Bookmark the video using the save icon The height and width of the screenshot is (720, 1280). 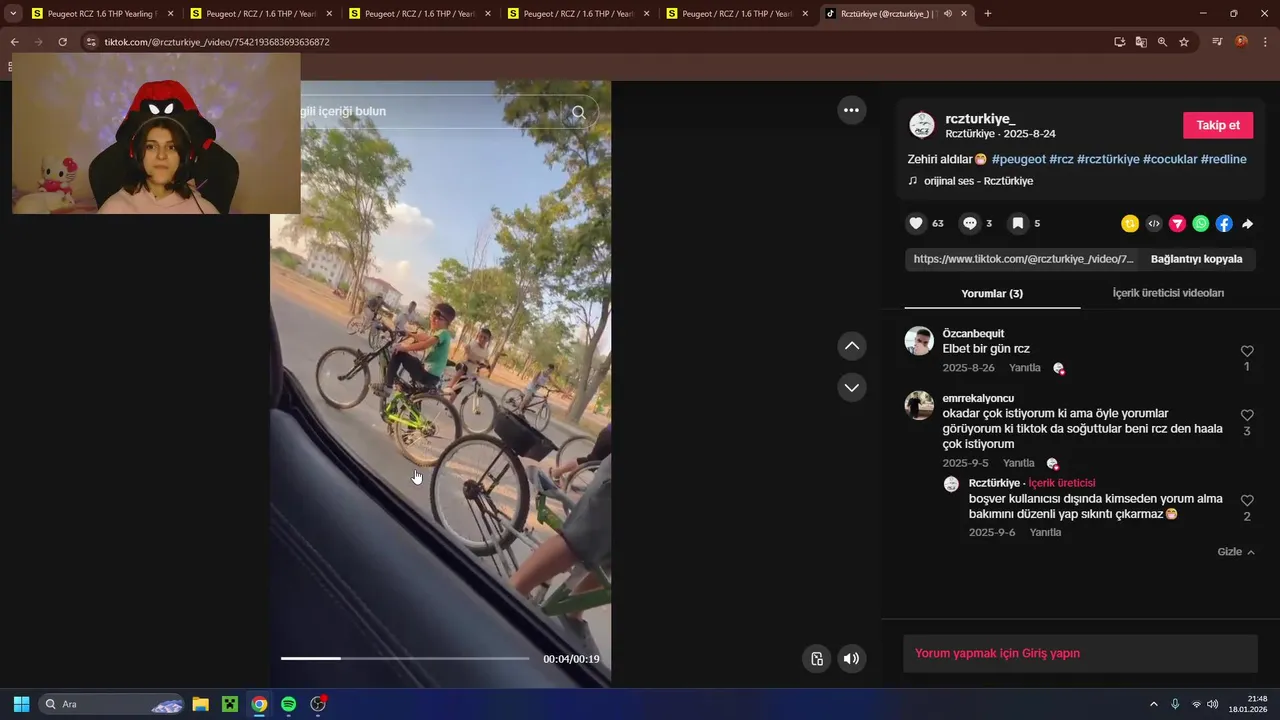pos(1017,224)
